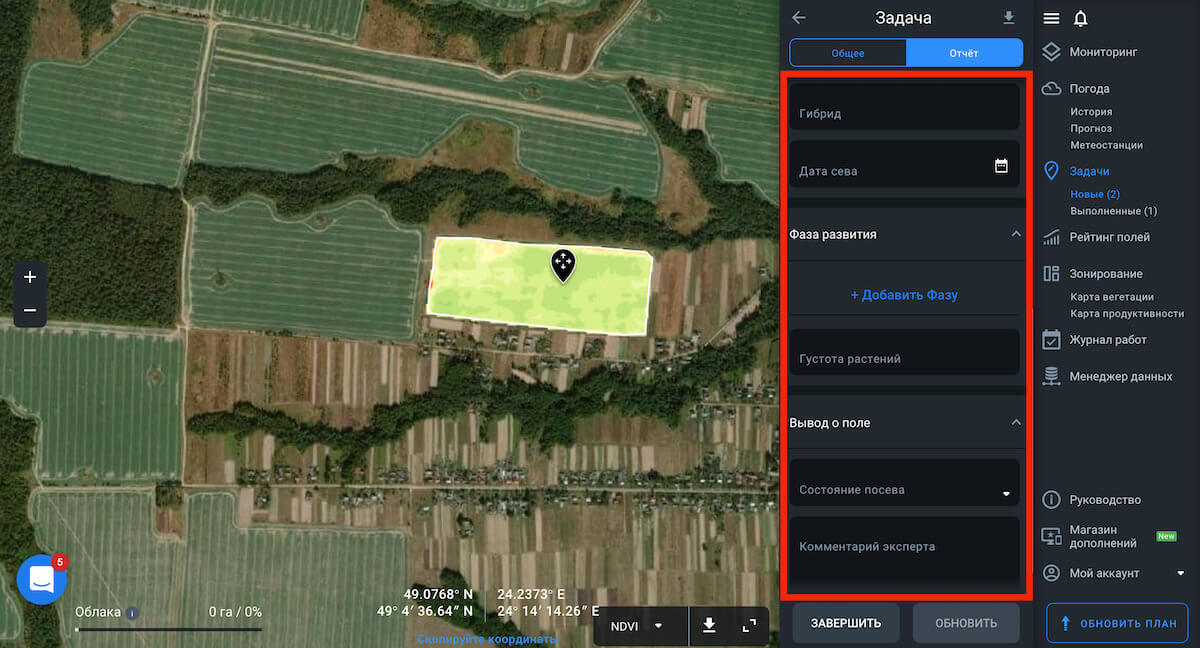The height and width of the screenshot is (648, 1200).
Task: Open the Состояние посева dropdown
Action: [1006, 493]
